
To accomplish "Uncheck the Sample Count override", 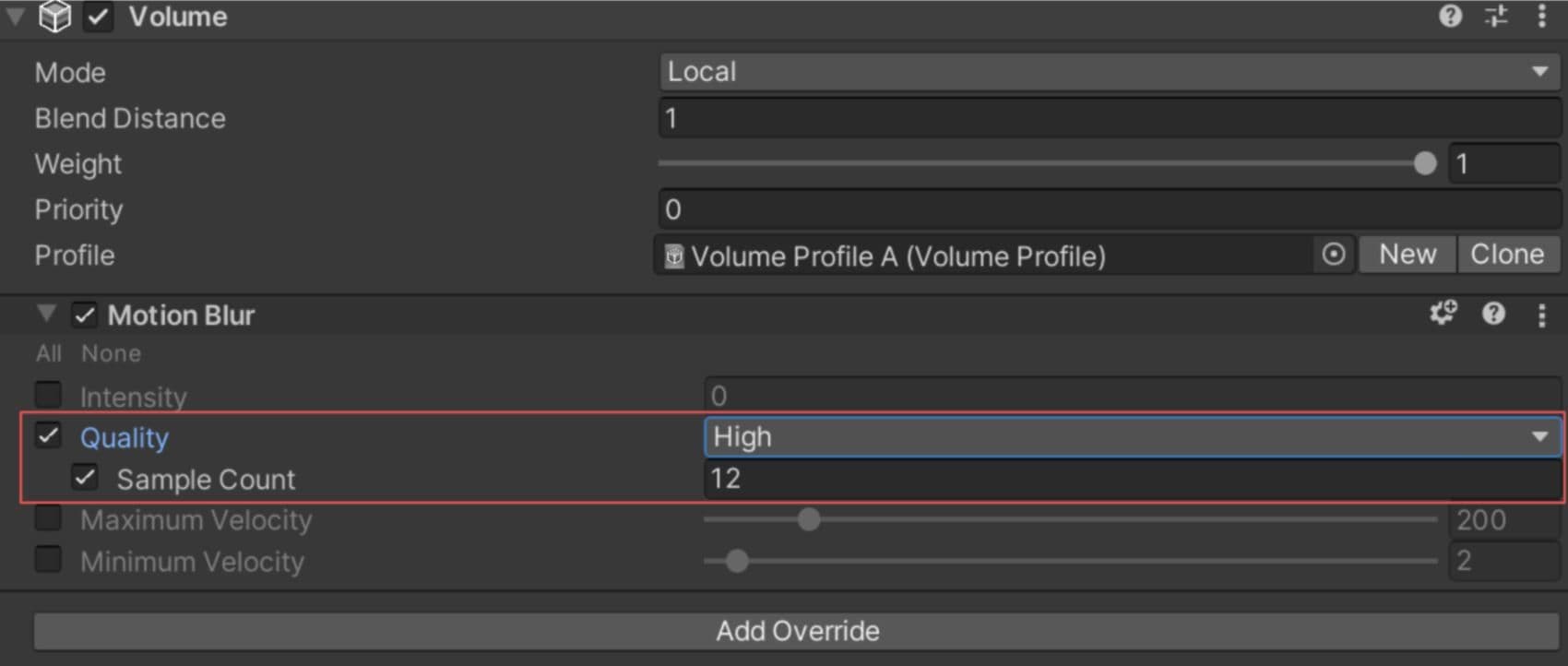I will tap(85, 478).
